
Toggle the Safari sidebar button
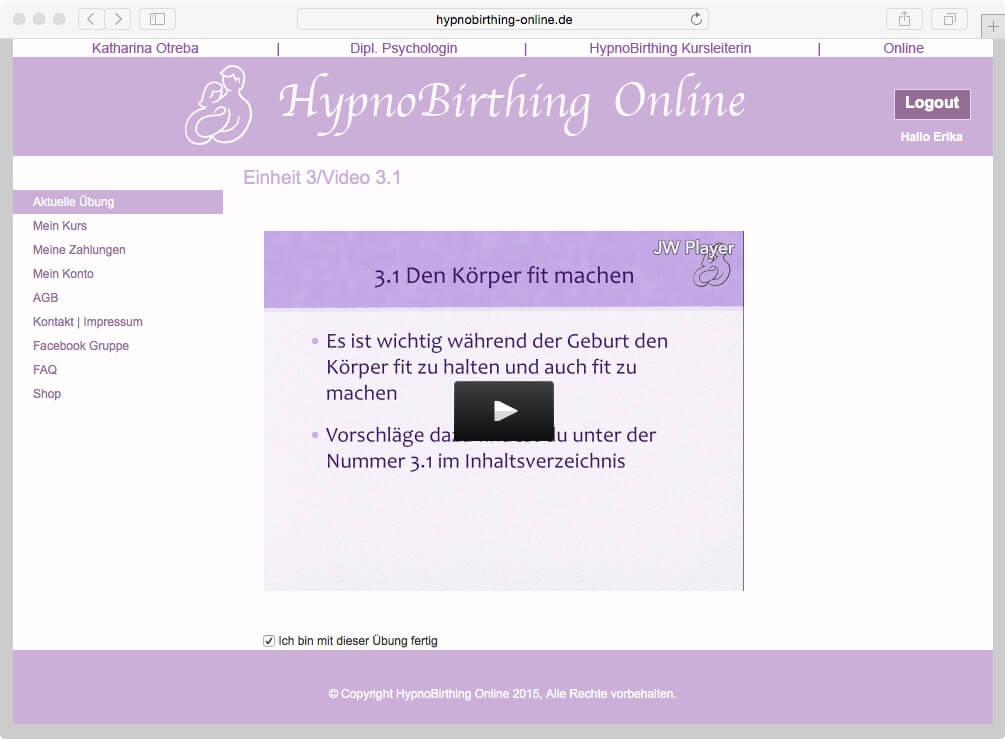pos(157,19)
